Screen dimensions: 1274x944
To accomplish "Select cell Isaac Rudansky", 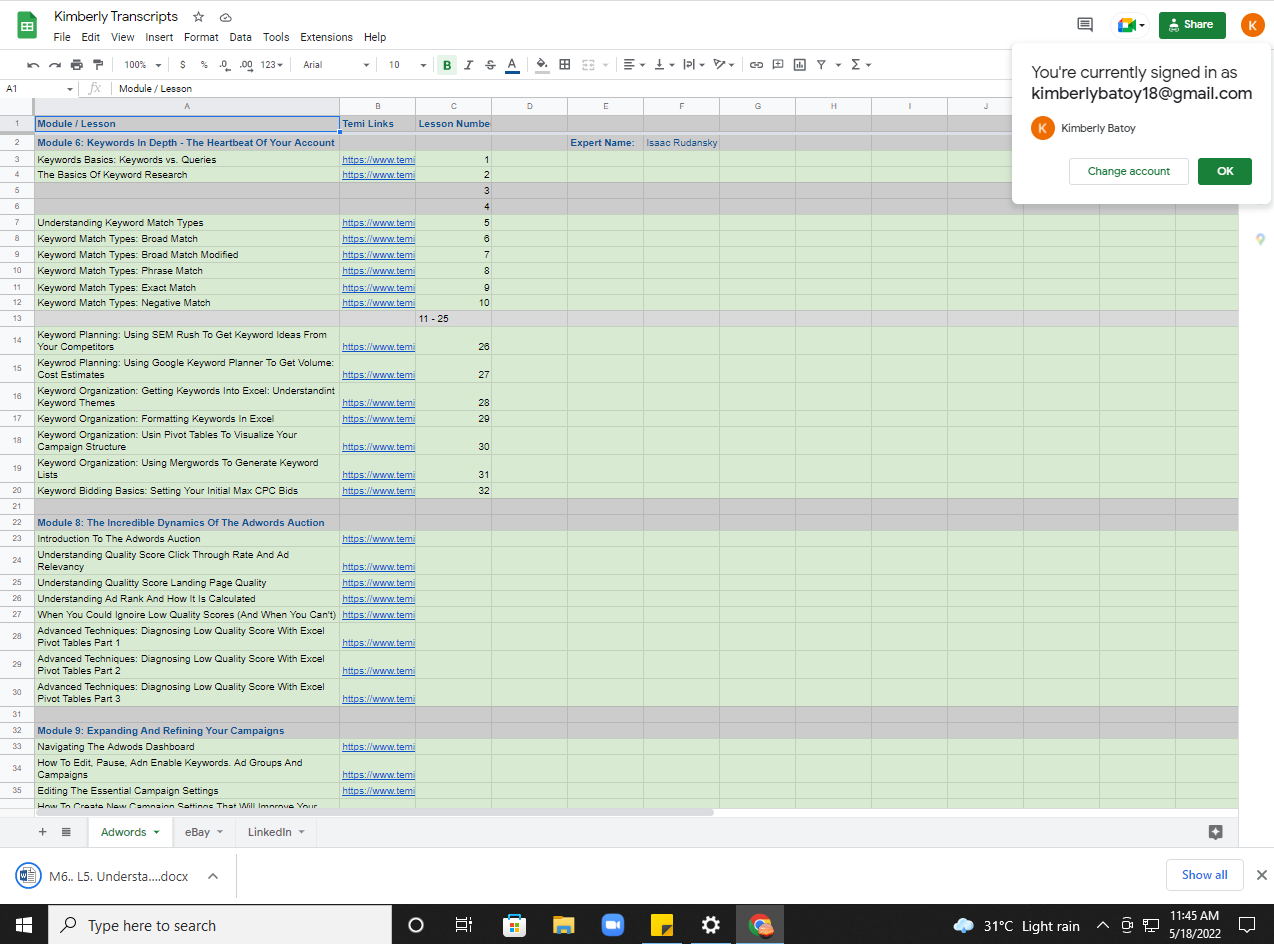I will click(x=681, y=143).
